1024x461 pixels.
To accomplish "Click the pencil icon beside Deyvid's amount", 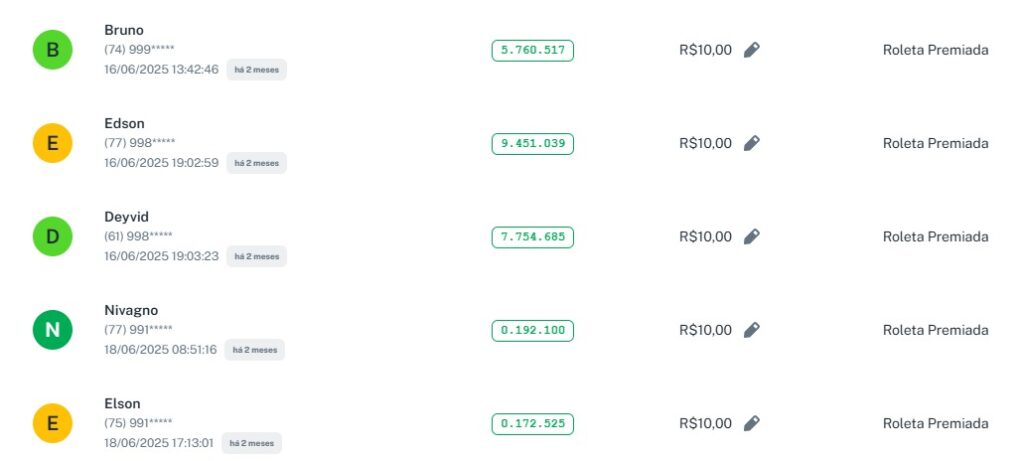I will pos(752,237).
